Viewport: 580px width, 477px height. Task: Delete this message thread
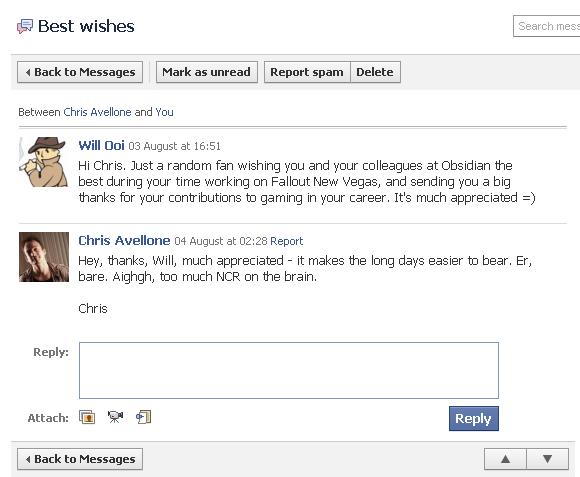tap(375, 72)
